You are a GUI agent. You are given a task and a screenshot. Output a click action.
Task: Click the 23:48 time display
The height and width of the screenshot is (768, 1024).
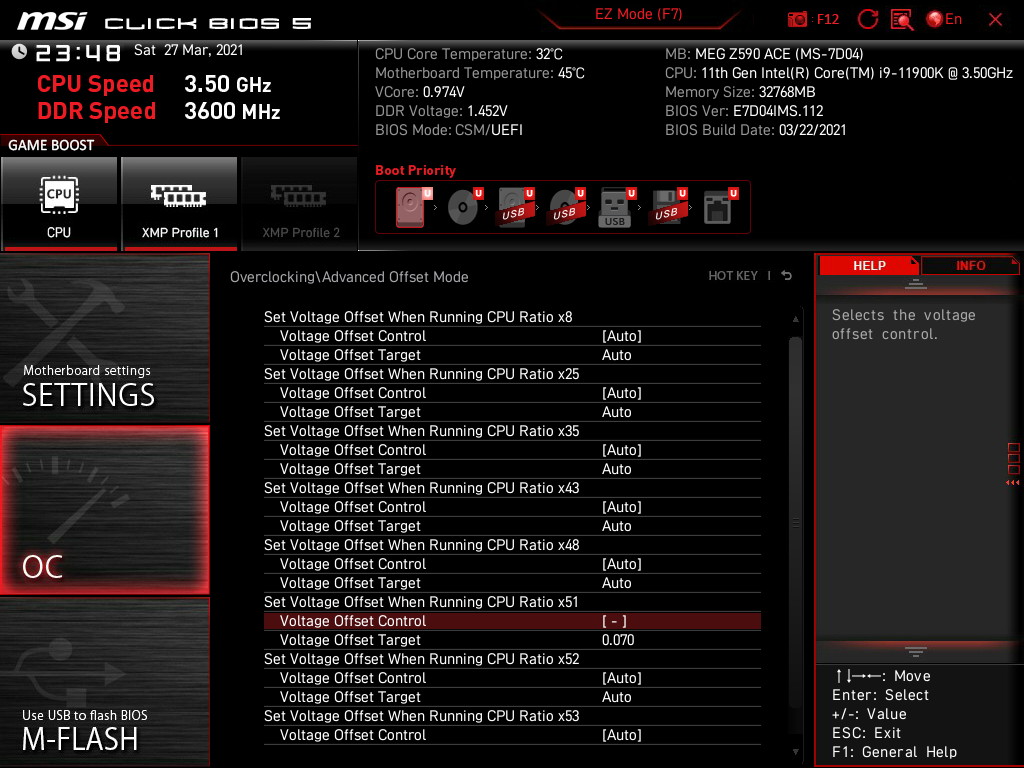pyautogui.click(x=78, y=52)
